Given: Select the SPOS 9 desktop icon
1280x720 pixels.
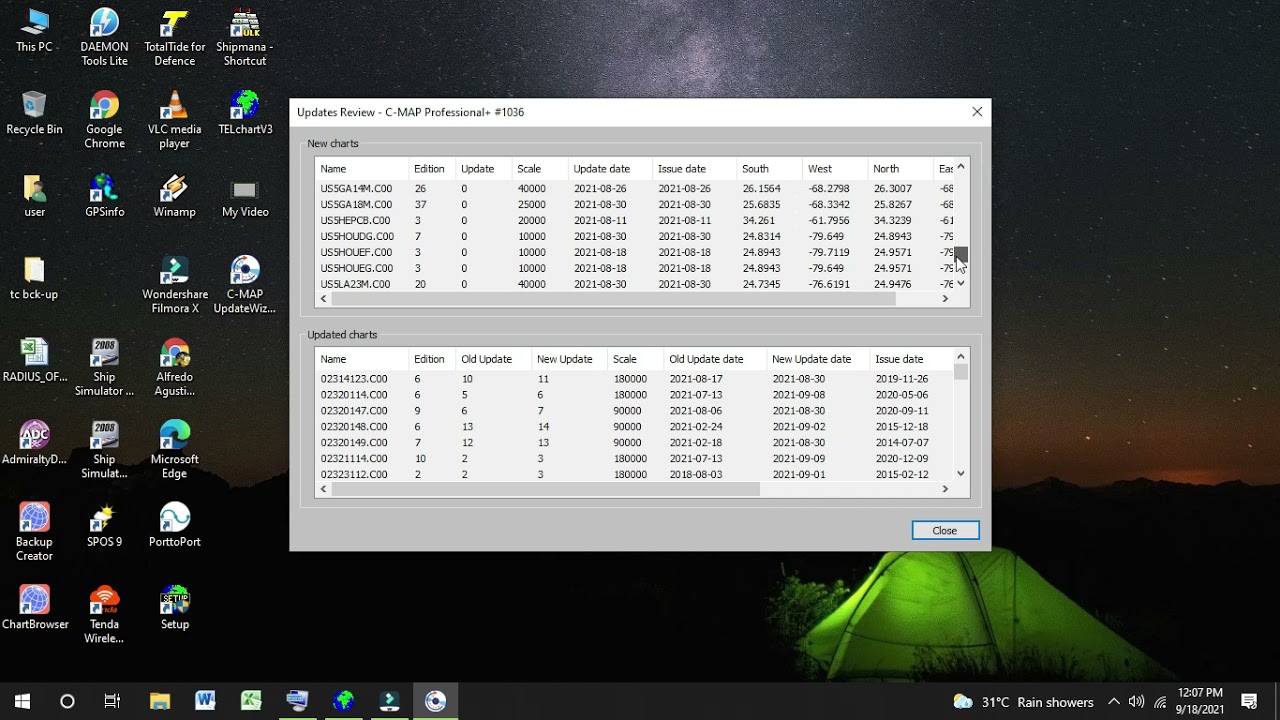Looking at the screenshot, I should (104, 526).
